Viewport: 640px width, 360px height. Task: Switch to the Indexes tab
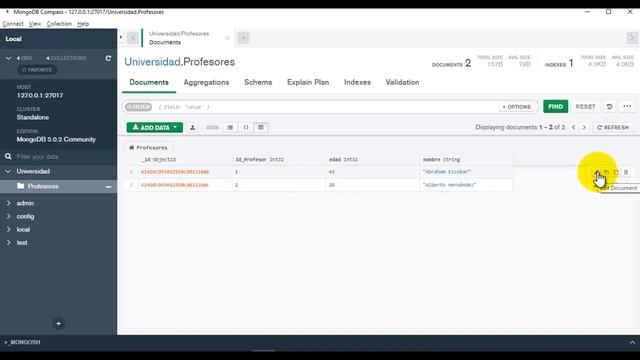tap(357, 82)
